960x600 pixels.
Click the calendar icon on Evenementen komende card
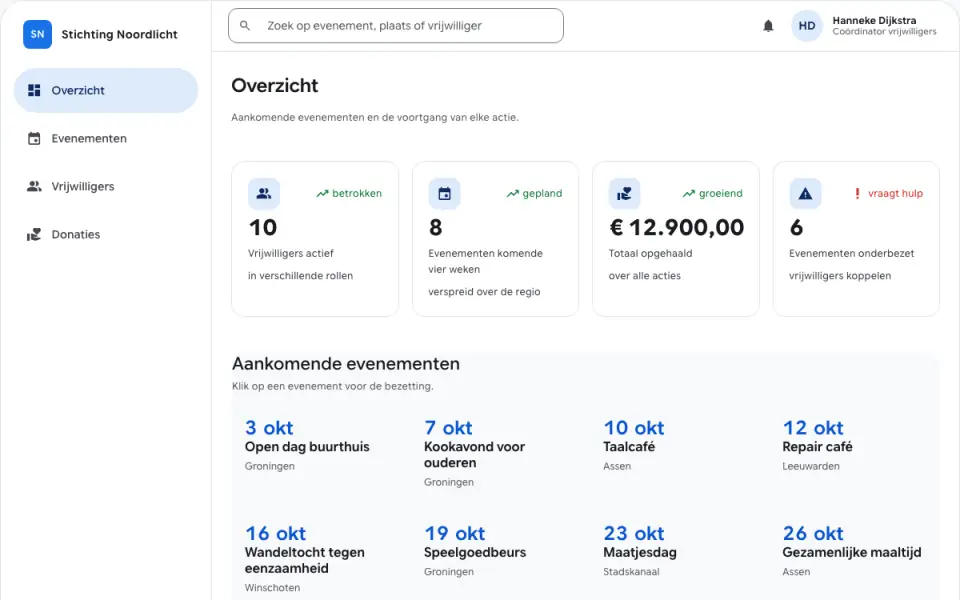[x=444, y=193]
